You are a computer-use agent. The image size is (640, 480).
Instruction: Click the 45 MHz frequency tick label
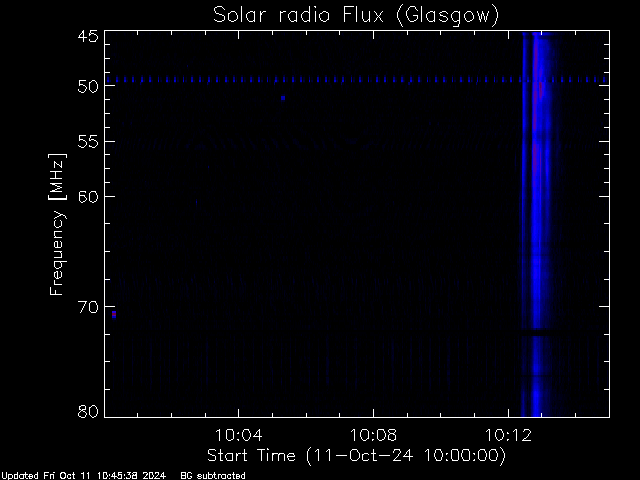88,36
